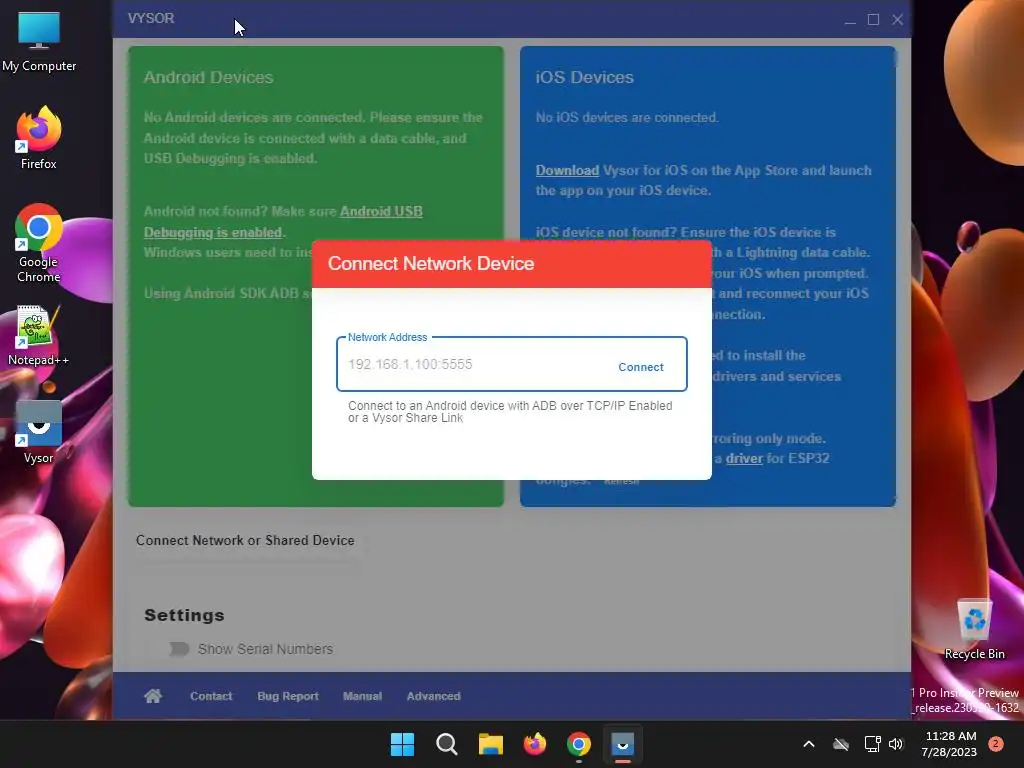Launch Google Chrome desktop shortcut

(39, 243)
